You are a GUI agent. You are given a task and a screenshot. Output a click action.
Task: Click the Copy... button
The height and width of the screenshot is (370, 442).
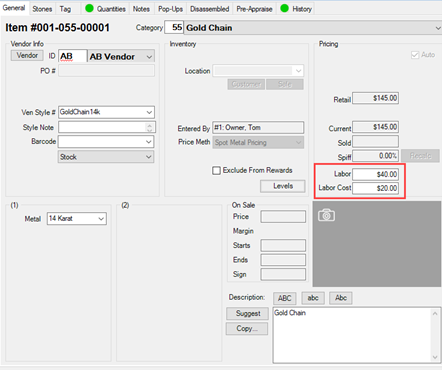point(247,328)
